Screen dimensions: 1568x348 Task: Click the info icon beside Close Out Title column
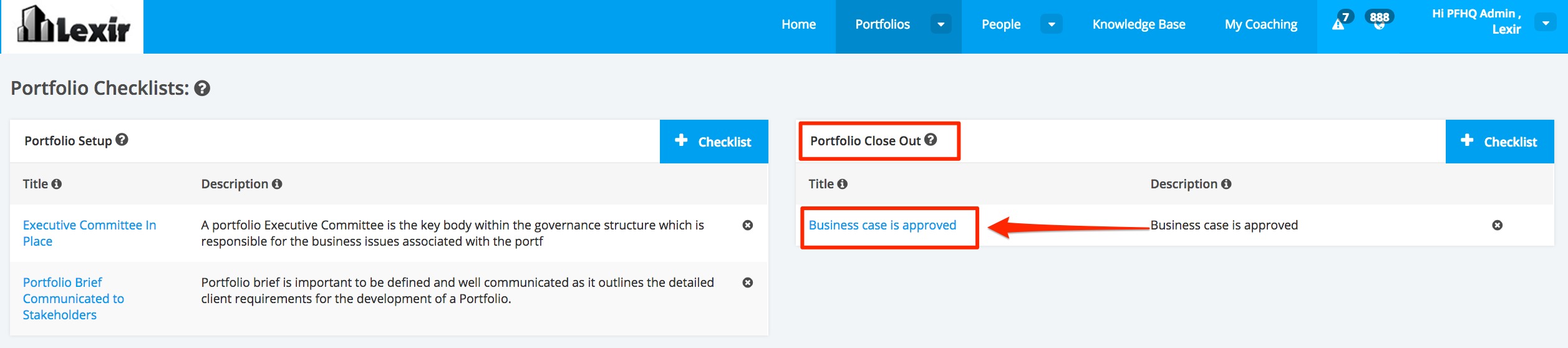click(x=843, y=184)
